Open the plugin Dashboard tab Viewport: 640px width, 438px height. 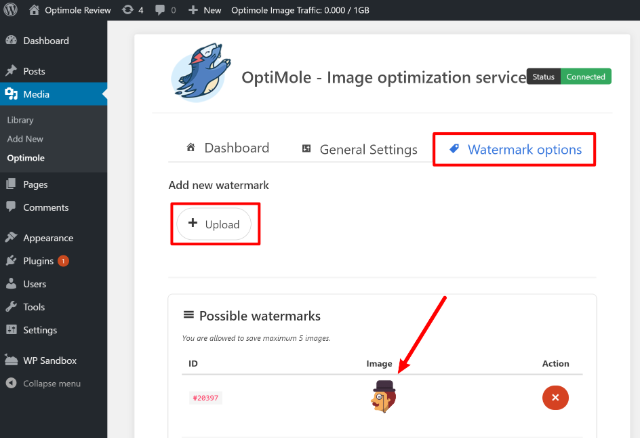point(228,148)
